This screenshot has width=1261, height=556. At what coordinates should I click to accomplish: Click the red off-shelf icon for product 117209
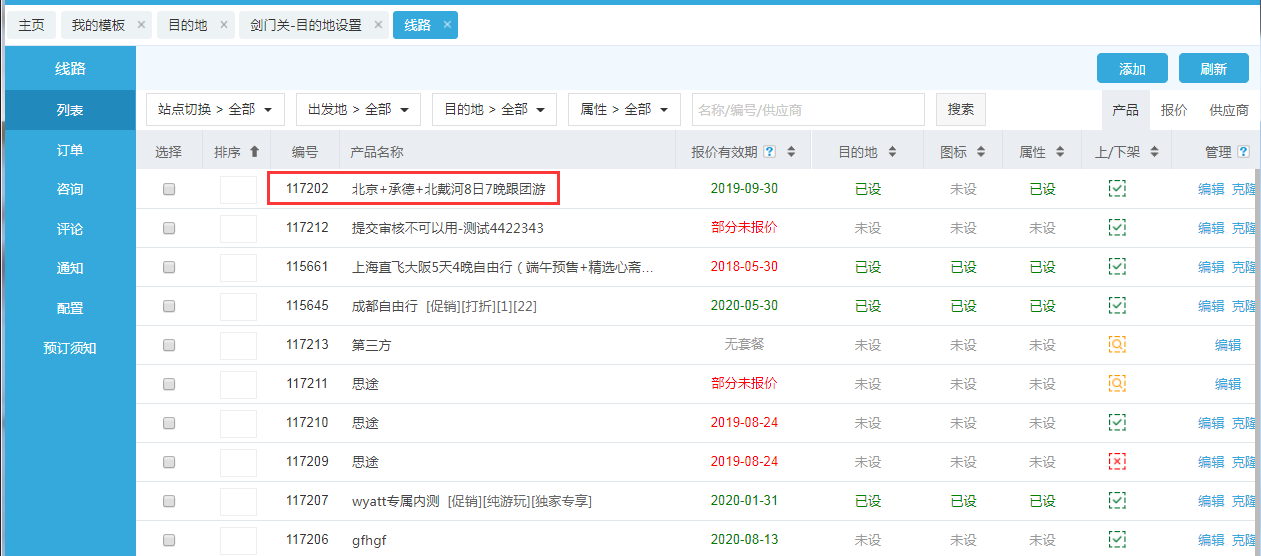[1117, 462]
